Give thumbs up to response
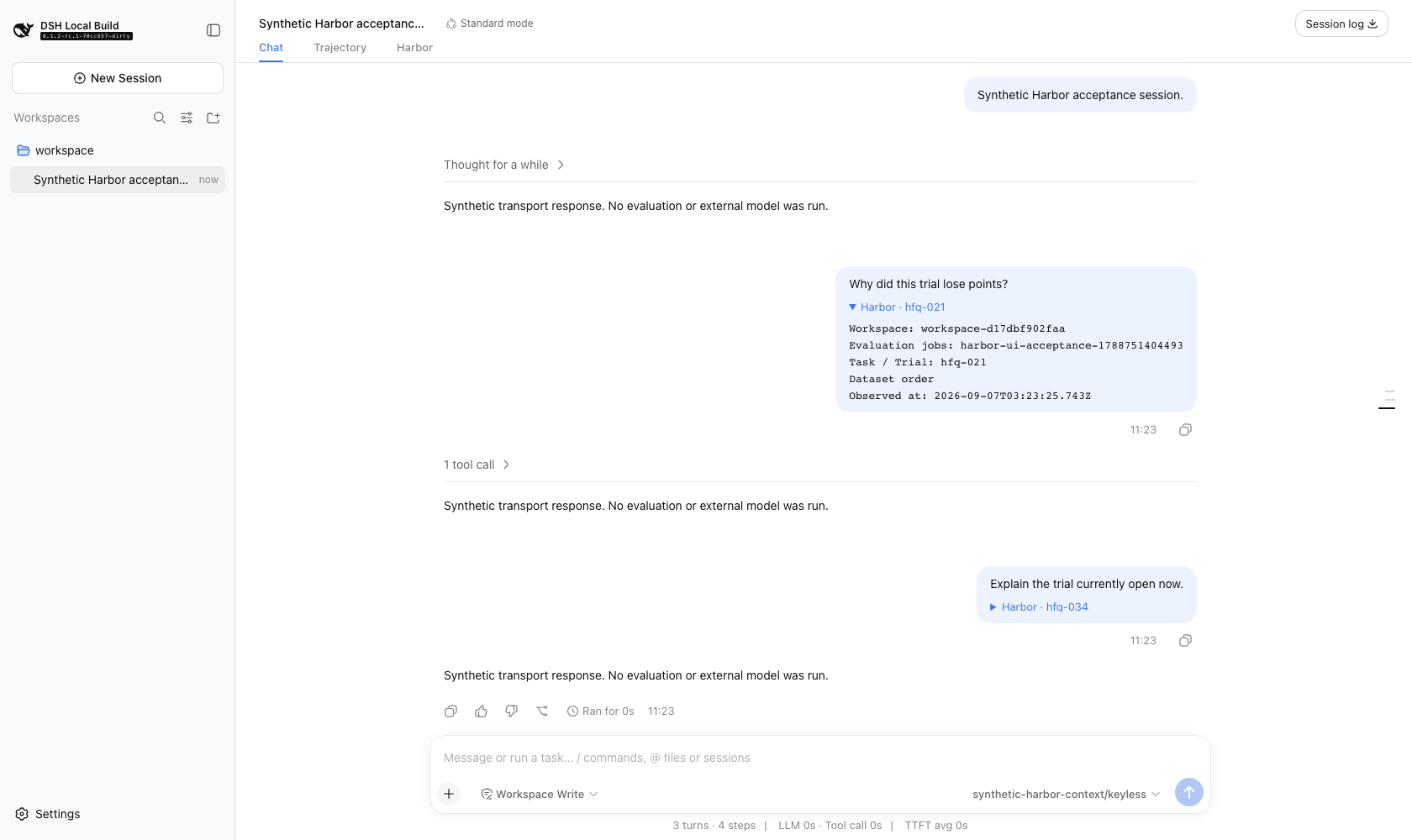 (481, 711)
